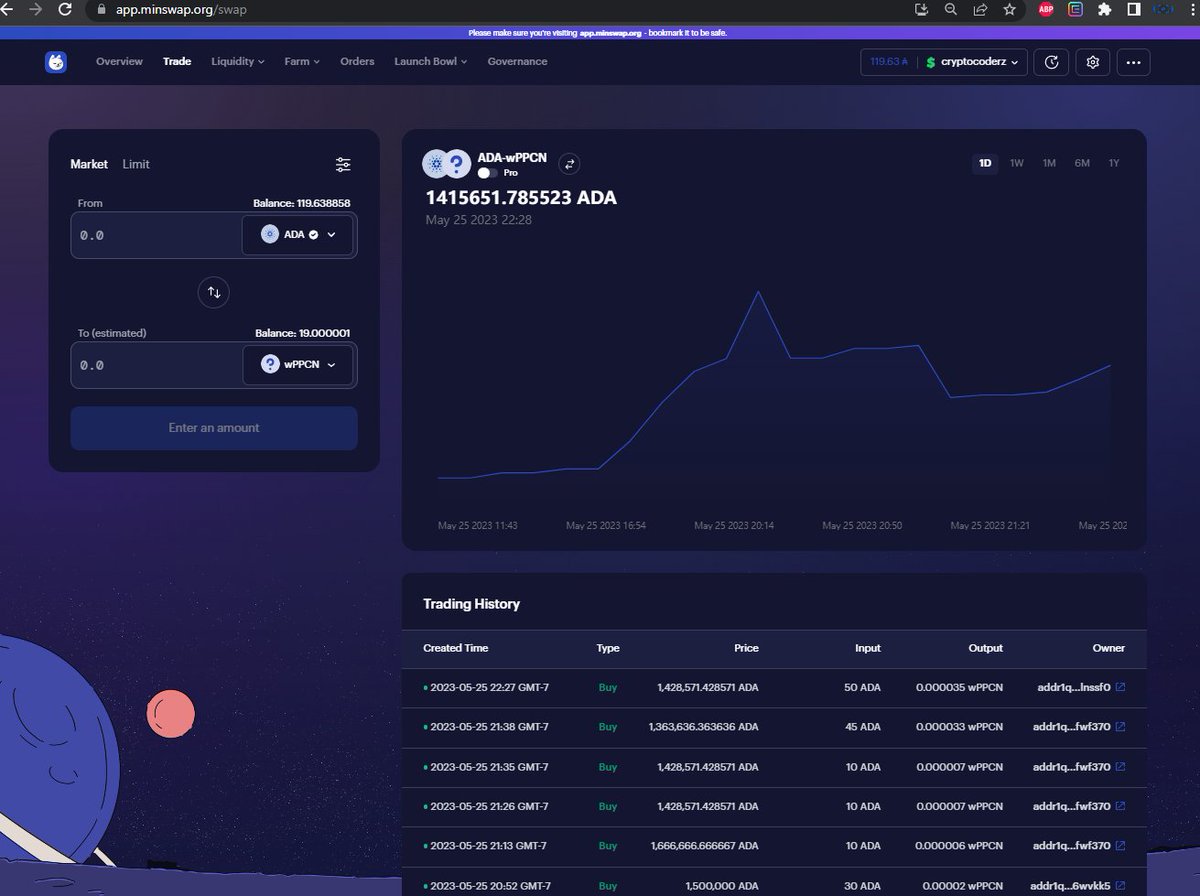
Task: Click the From amount input field
Action: pyautogui.click(x=156, y=235)
